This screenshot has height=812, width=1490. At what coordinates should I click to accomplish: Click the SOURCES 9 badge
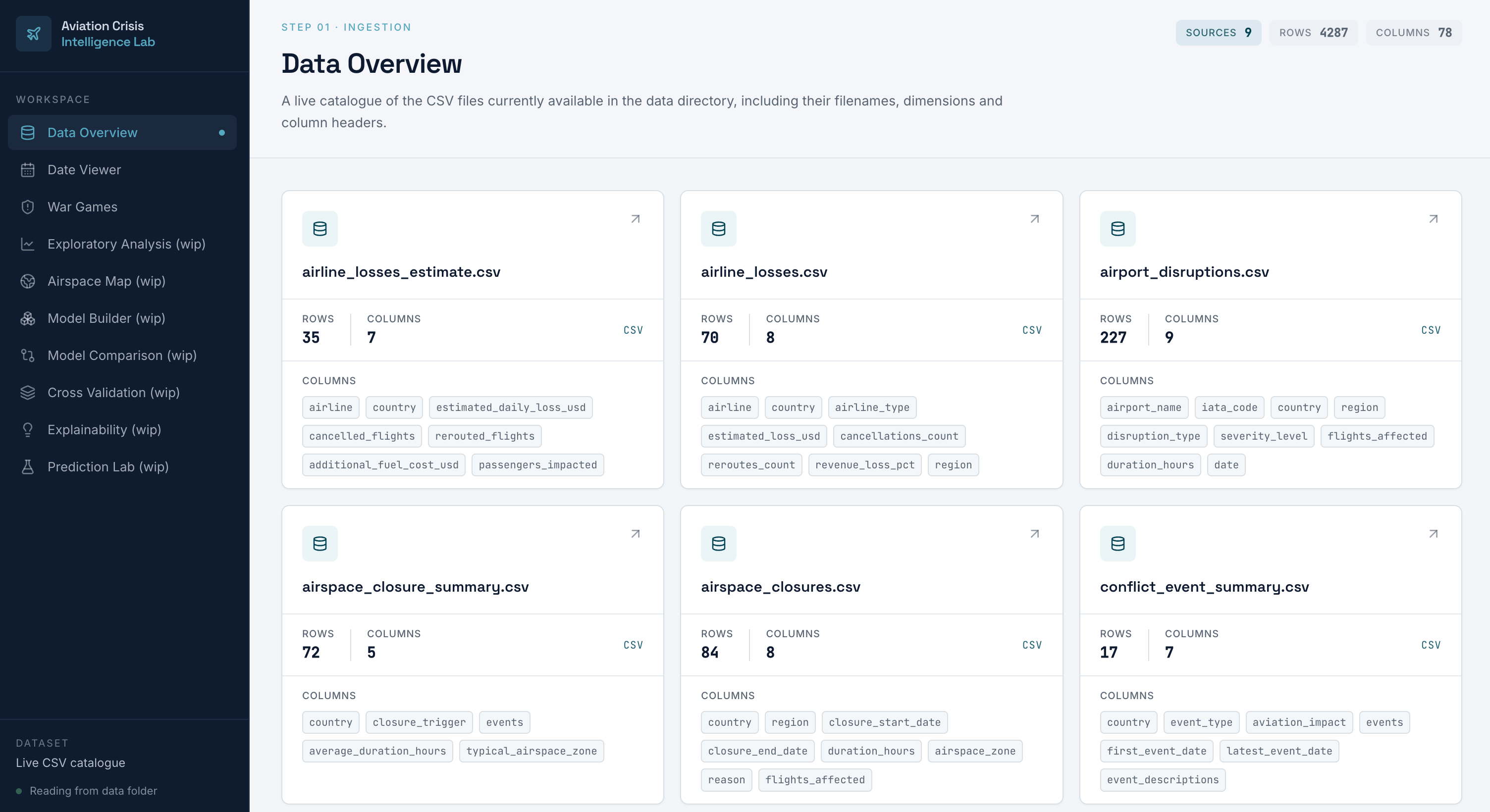[1218, 32]
